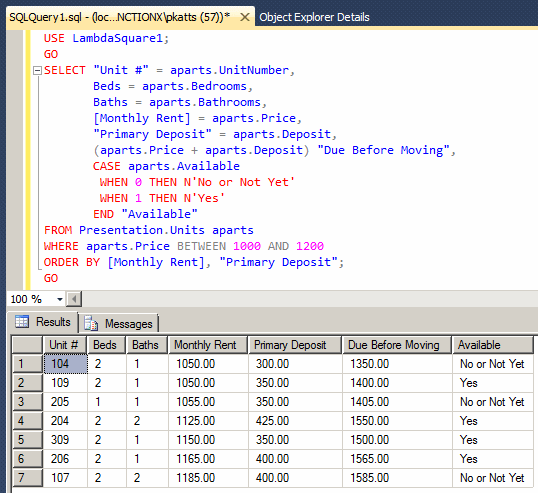Click the 1585.00 Due Before Moving cell

coord(397,478)
